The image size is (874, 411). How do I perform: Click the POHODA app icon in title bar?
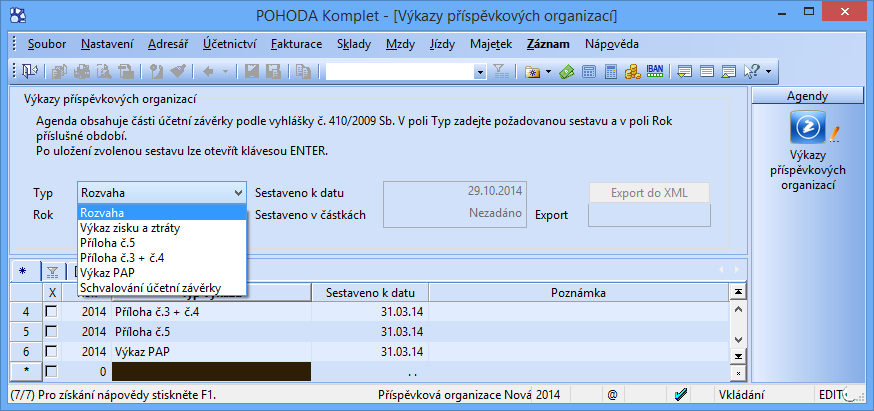click(18, 16)
